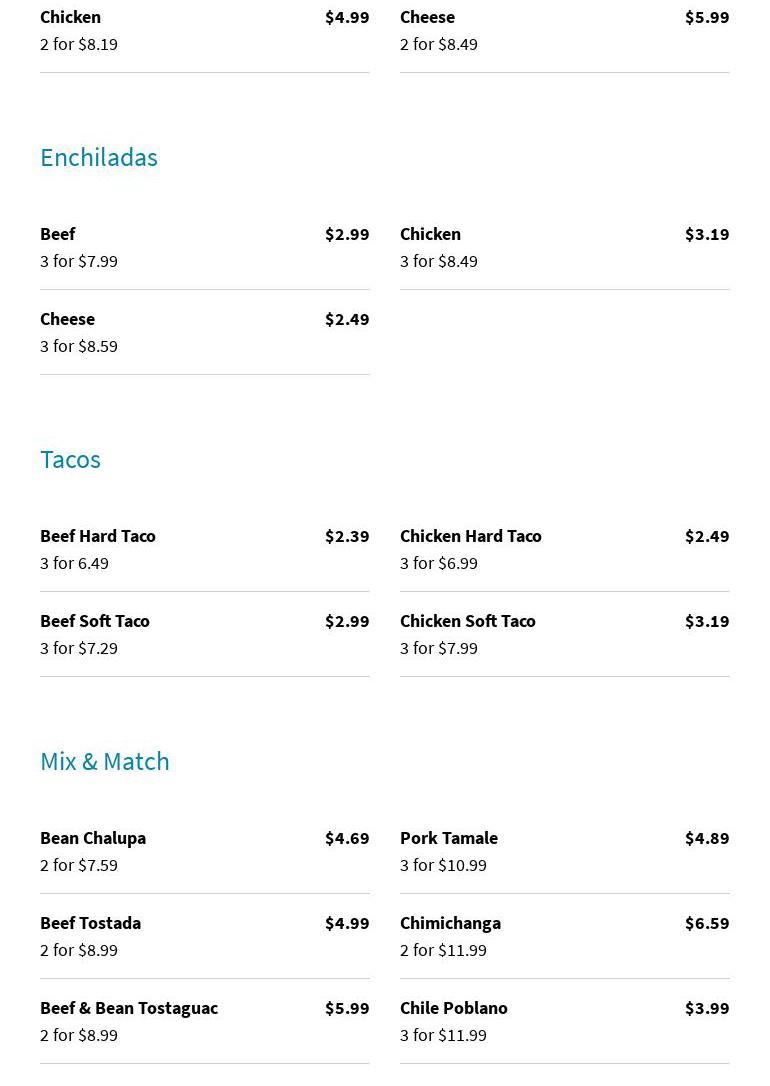Click the $6.59 Chimichanga price

coord(707,923)
